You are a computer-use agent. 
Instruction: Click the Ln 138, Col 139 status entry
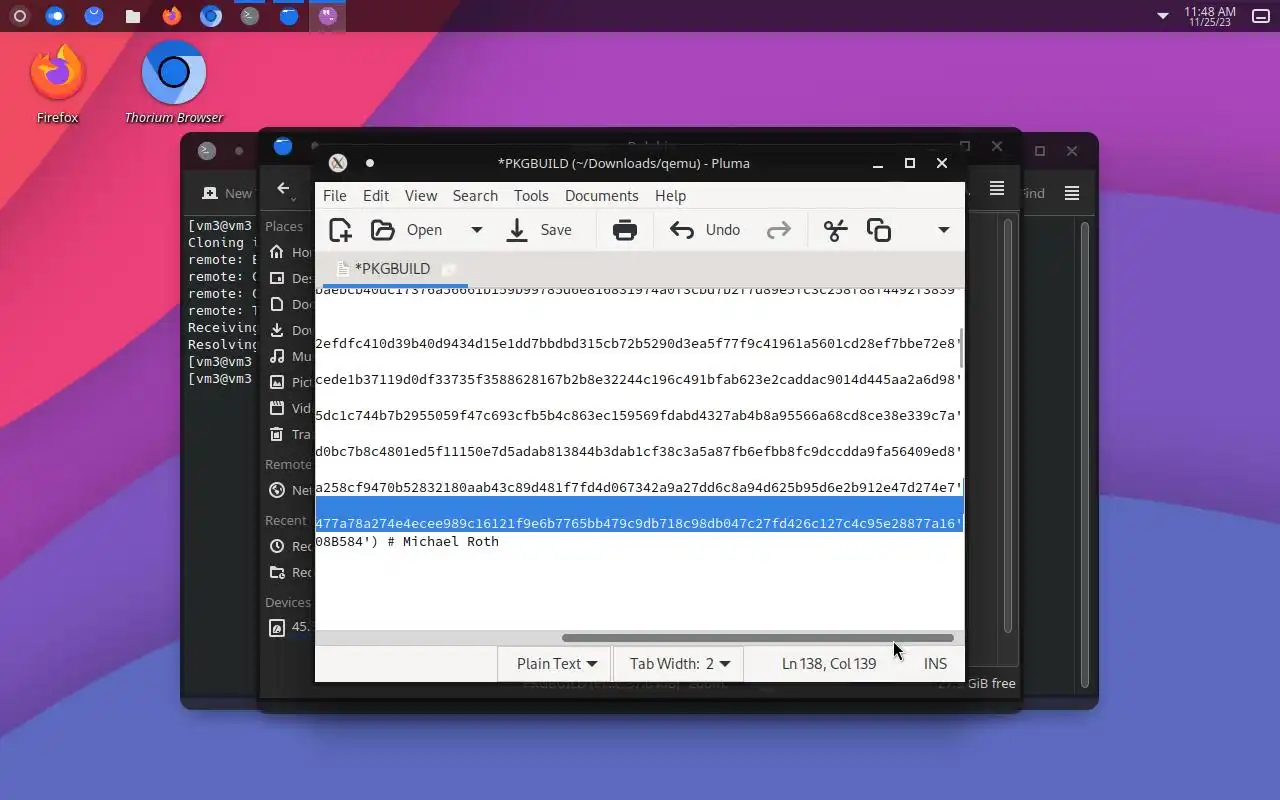click(x=829, y=663)
